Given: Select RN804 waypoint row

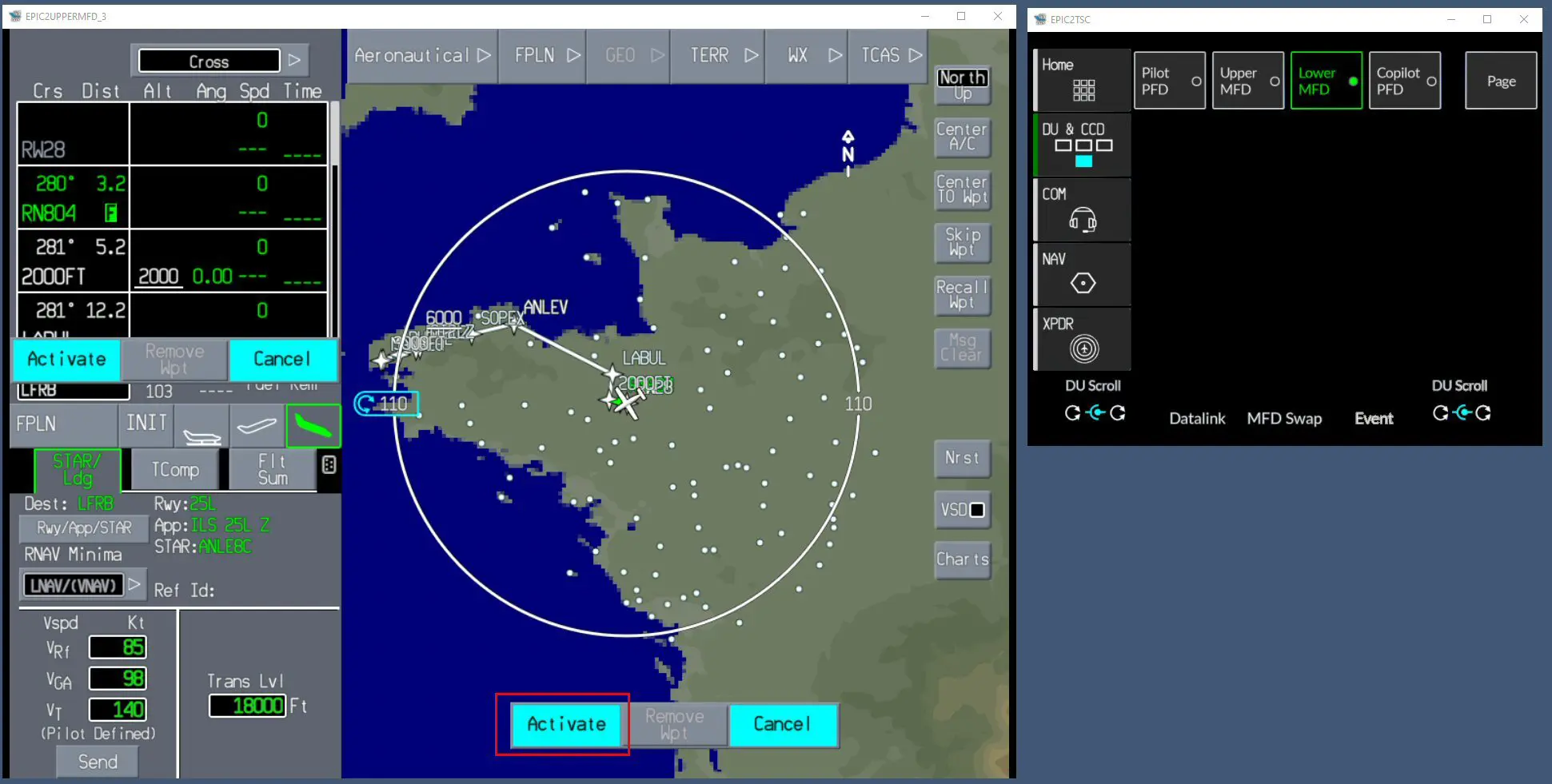Looking at the screenshot, I should pos(173,197).
